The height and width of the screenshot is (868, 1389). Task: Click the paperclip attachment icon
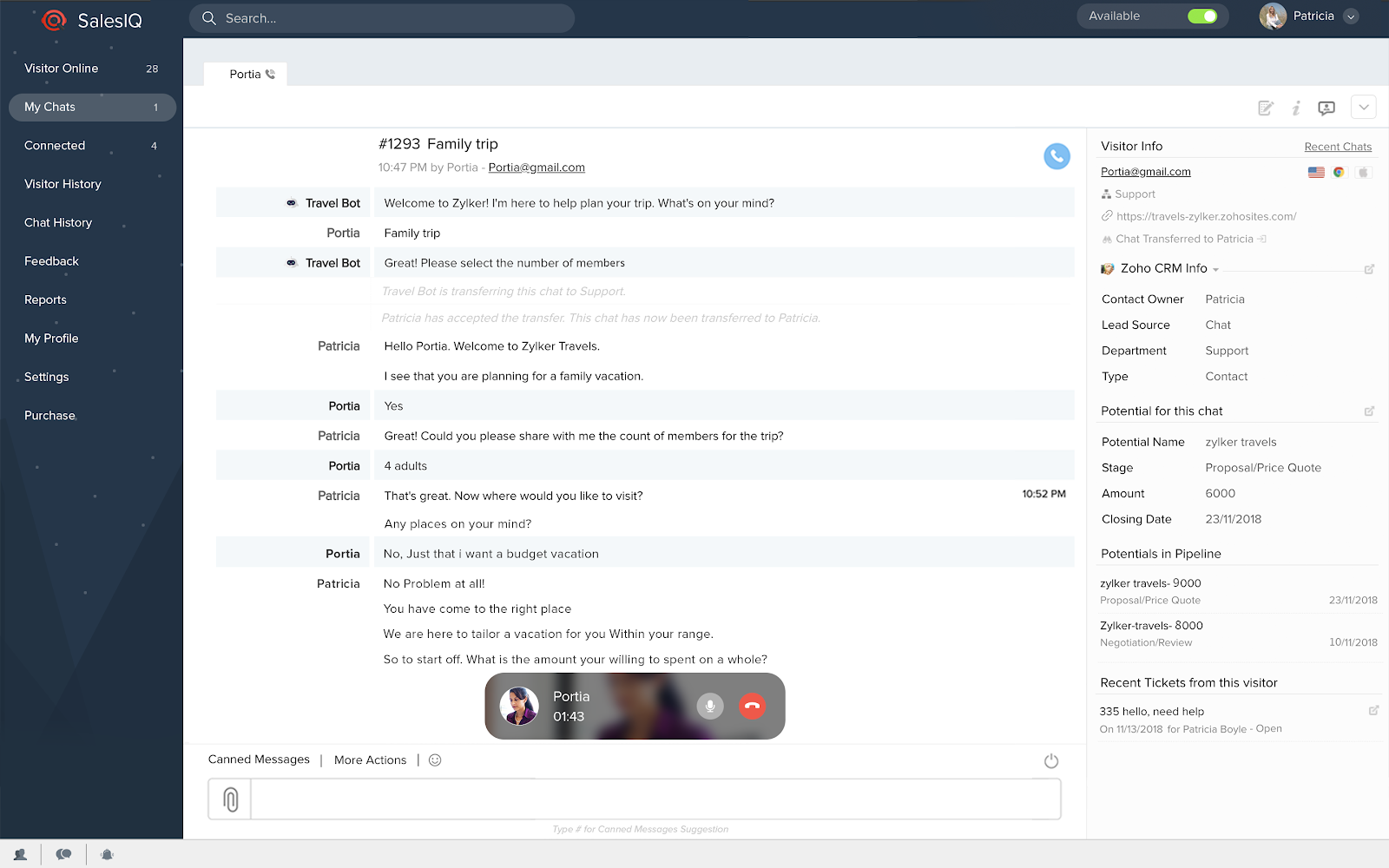click(x=230, y=799)
